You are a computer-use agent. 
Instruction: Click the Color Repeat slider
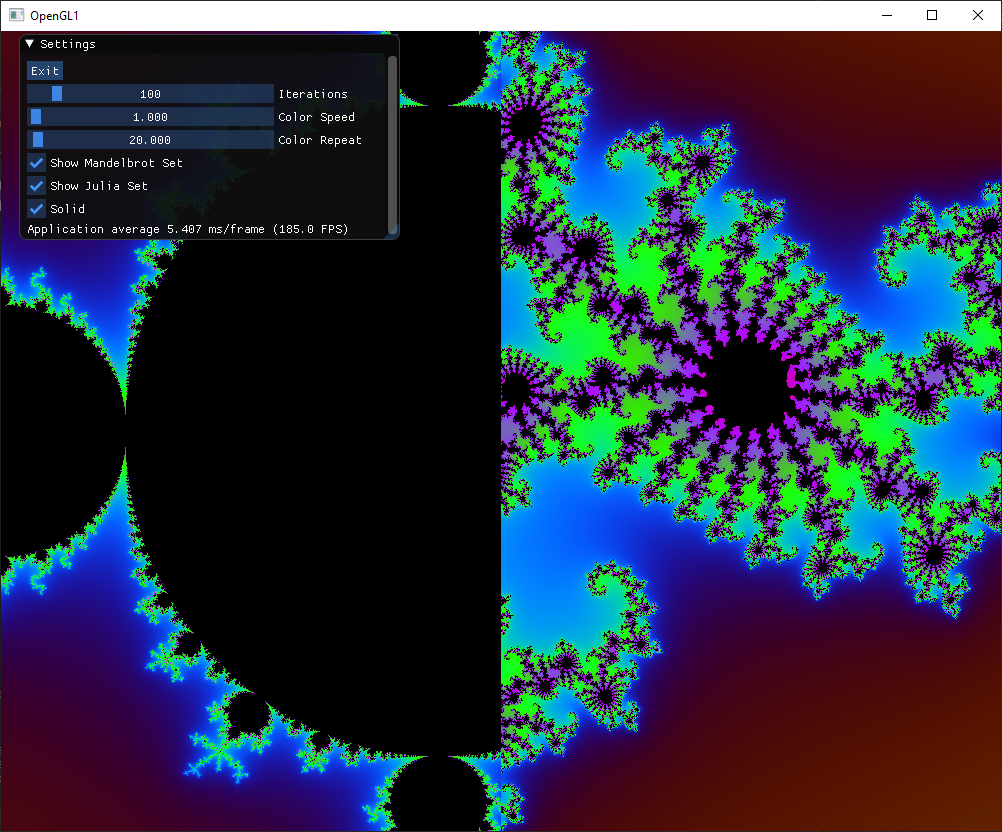[150, 140]
